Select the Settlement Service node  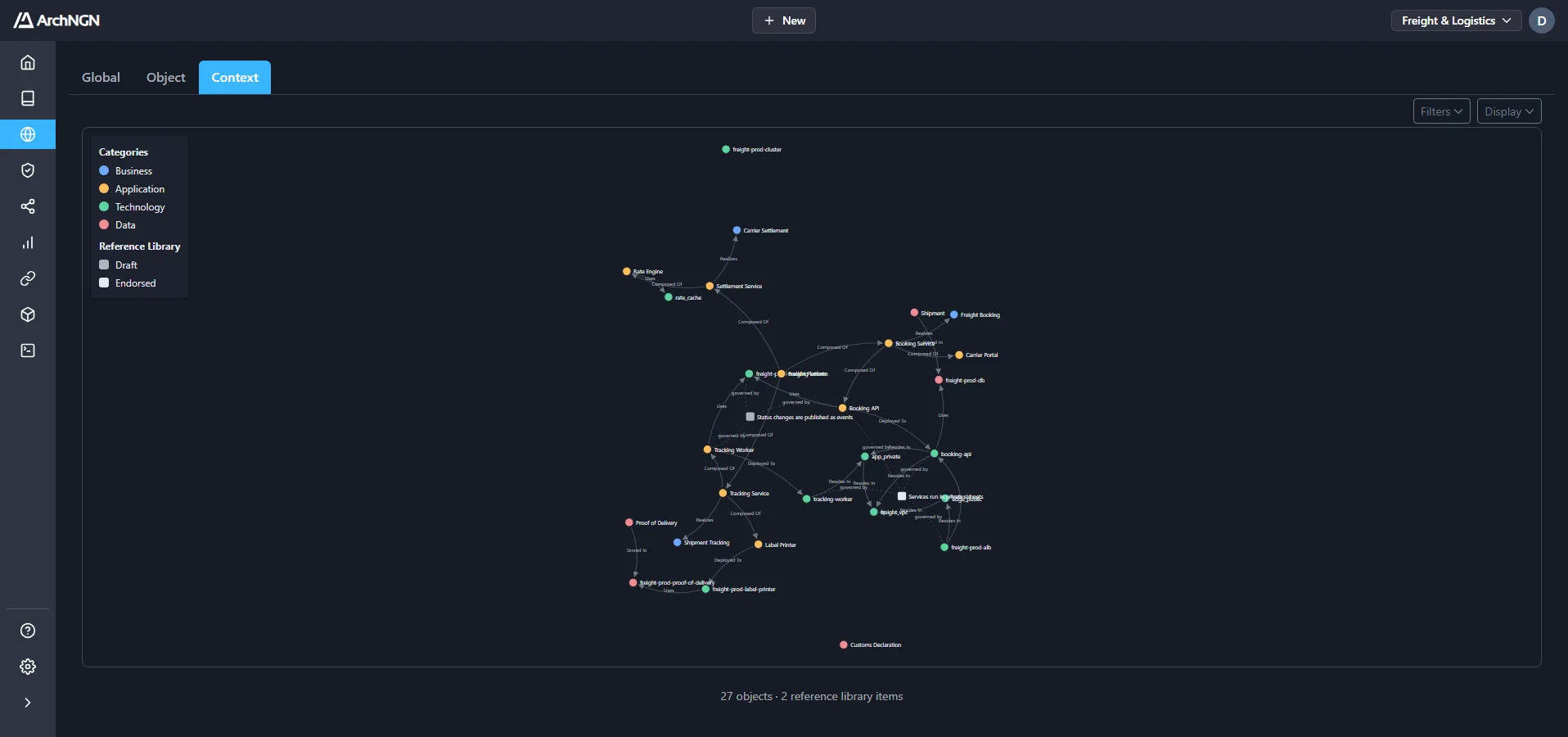click(710, 286)
